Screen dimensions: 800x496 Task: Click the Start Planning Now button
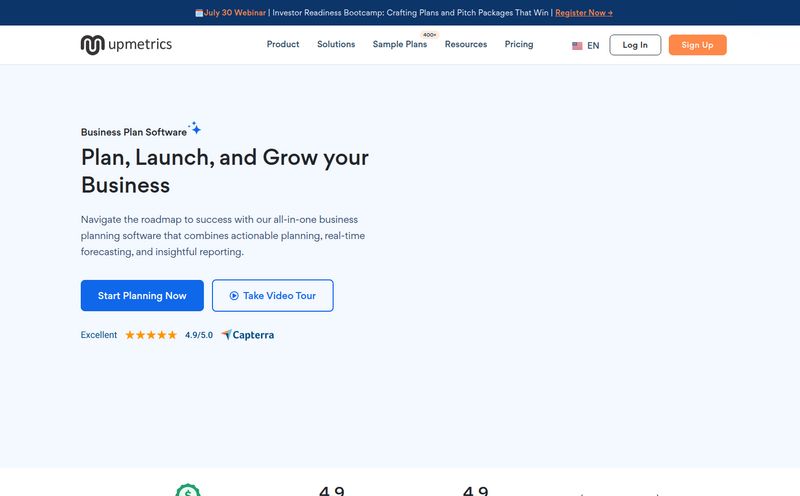pyautogui.click(x=142, y=295)
